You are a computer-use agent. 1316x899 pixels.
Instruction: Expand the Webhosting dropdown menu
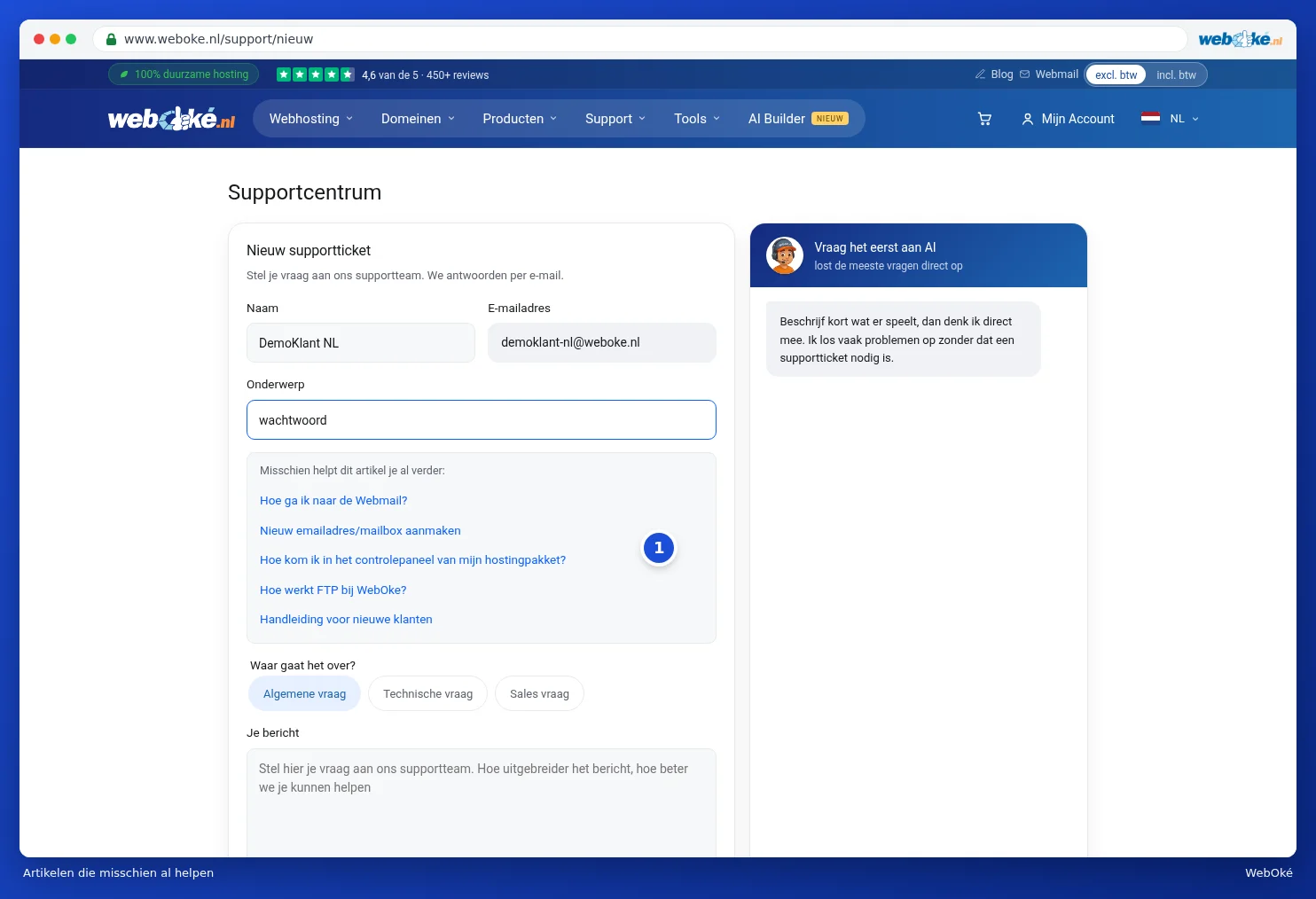pos(311,119)
